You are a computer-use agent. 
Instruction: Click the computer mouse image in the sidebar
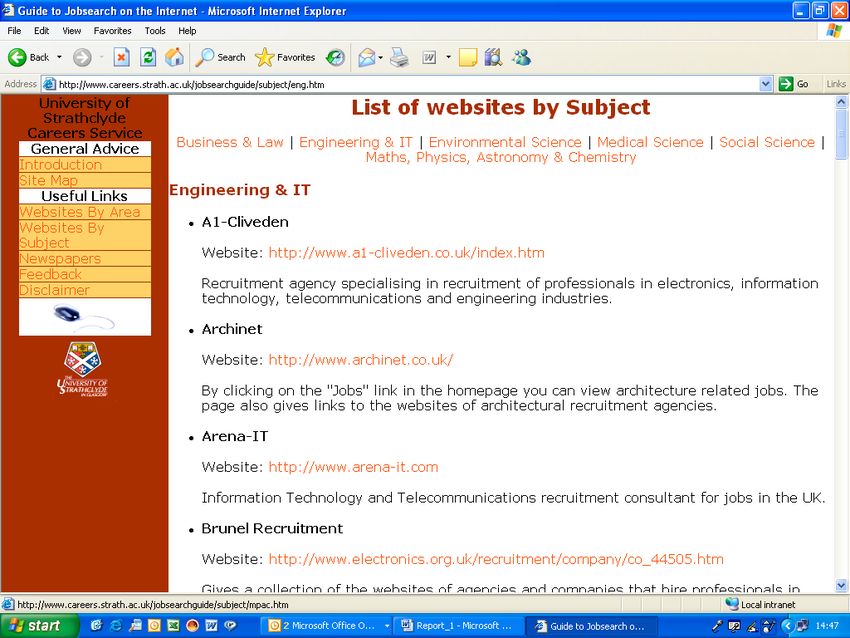click(x=85, y=317)
